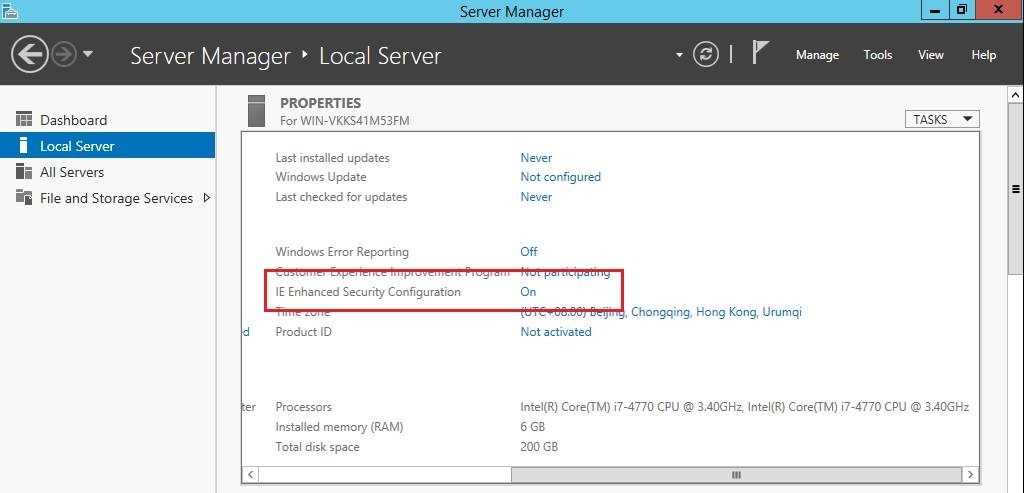
Task: Open the Tools menu
Action: click(878, 55)
